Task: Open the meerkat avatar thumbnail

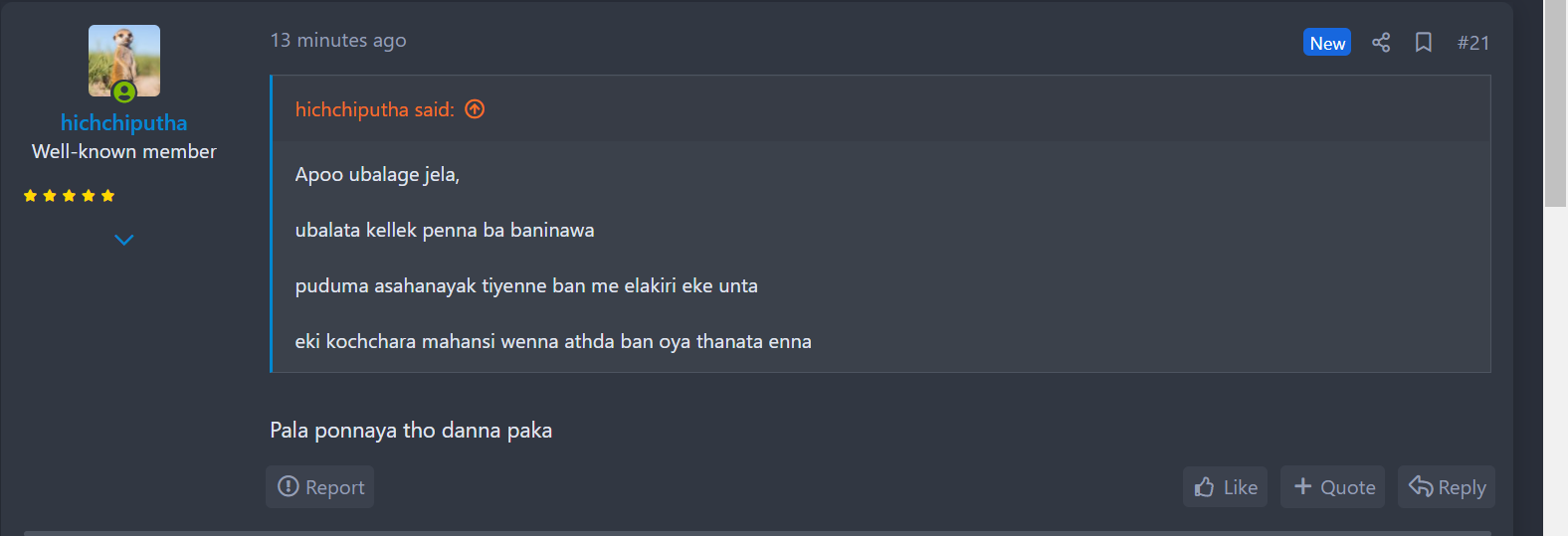Action: (124, 61)
